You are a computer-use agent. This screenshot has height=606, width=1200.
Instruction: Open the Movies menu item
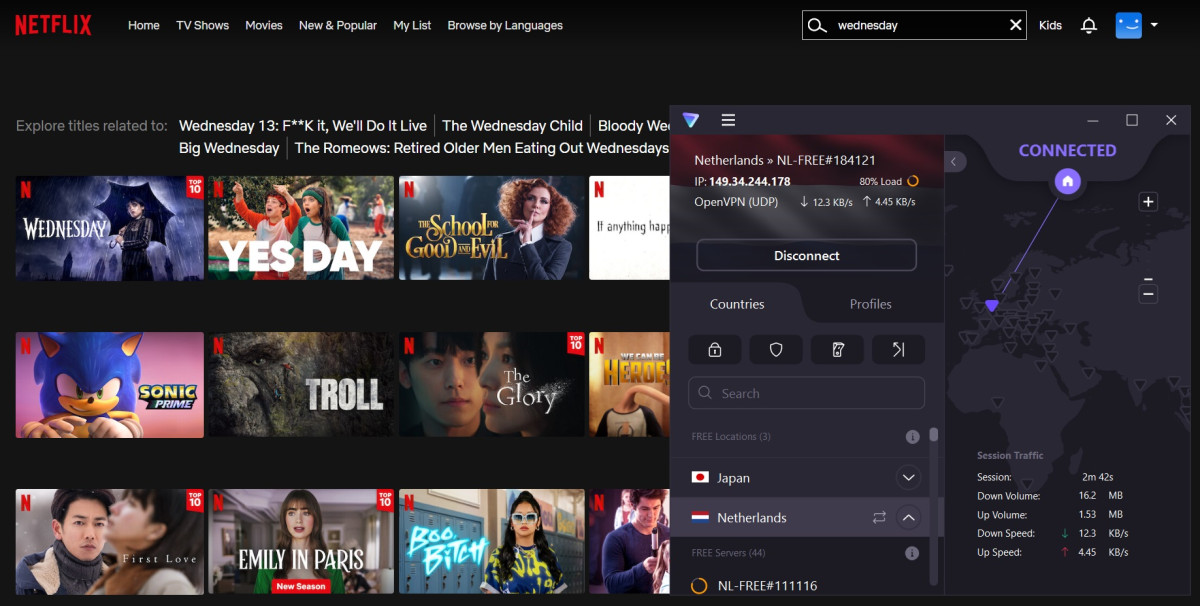coord(264,25)
